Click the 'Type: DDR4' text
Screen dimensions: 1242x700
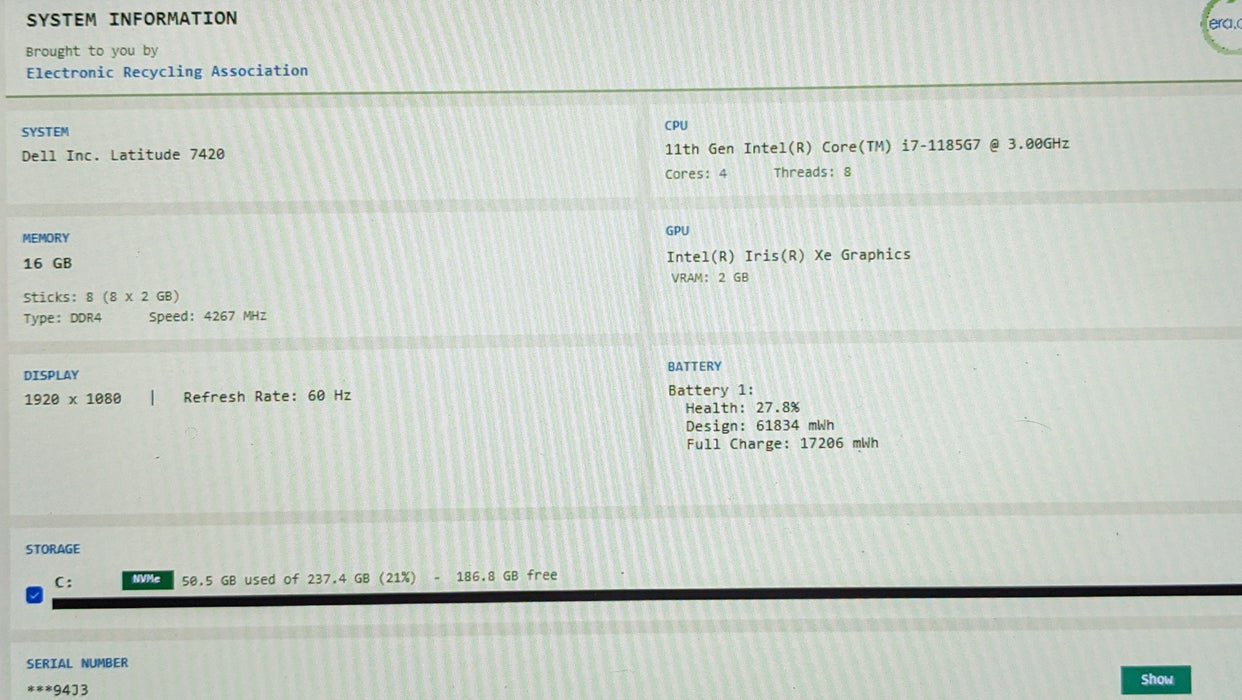click(62, 318)
